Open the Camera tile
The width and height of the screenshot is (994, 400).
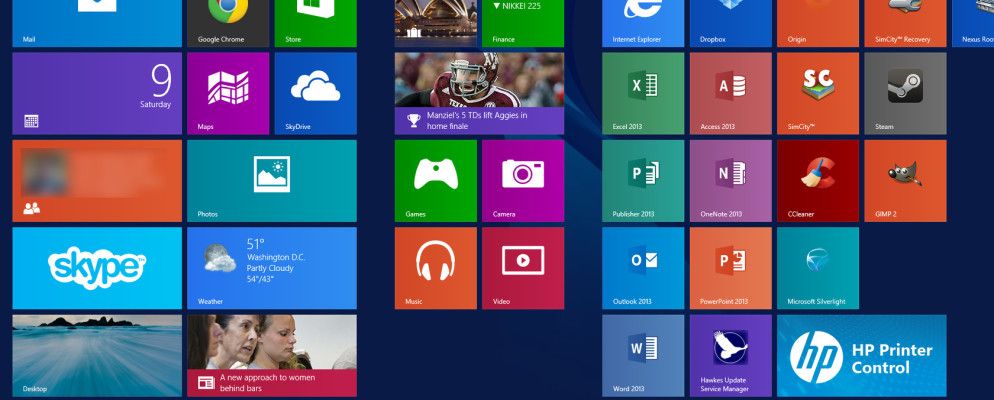point(523,181)
